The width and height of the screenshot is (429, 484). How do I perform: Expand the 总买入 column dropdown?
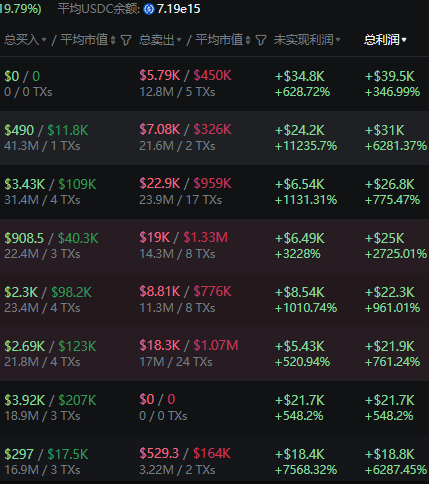click(x=44, y=40)
